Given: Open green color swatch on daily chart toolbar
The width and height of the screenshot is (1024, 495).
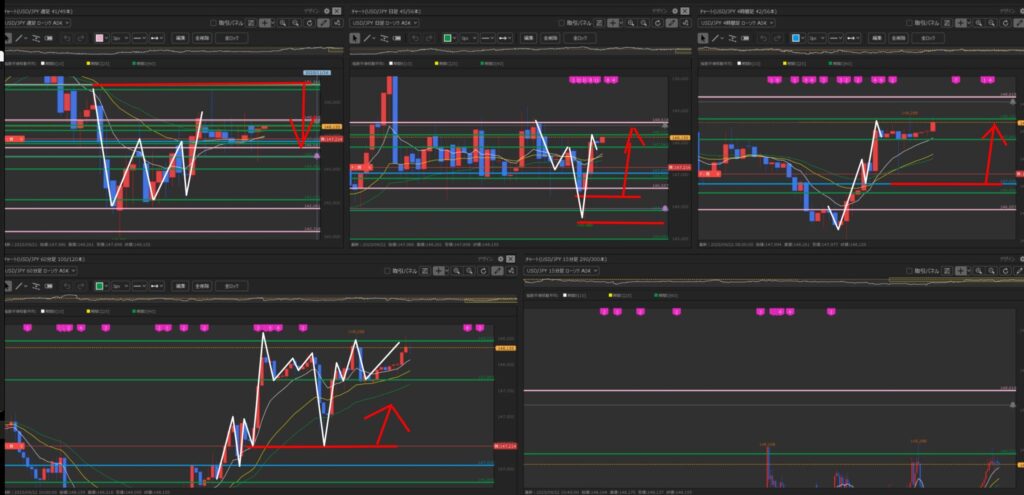Looking at the screenshot, I should [449, 37].
